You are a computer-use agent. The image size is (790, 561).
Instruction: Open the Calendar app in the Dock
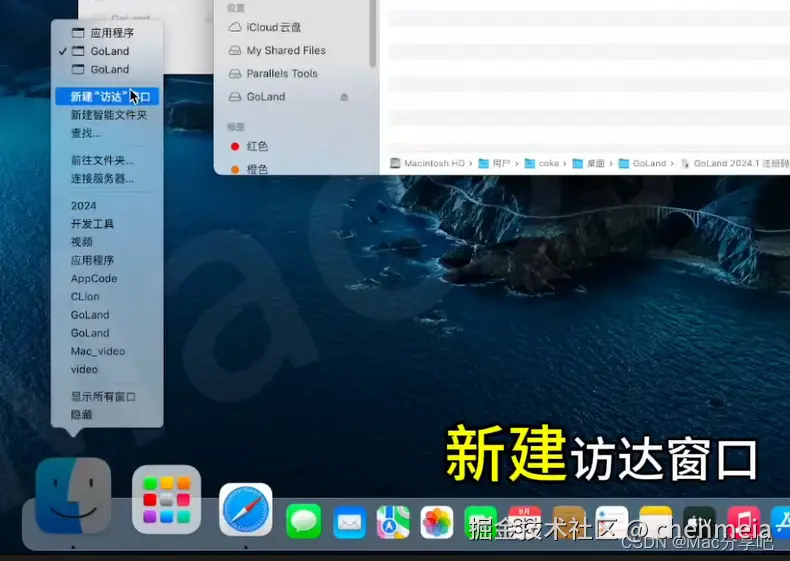[524, 522]
